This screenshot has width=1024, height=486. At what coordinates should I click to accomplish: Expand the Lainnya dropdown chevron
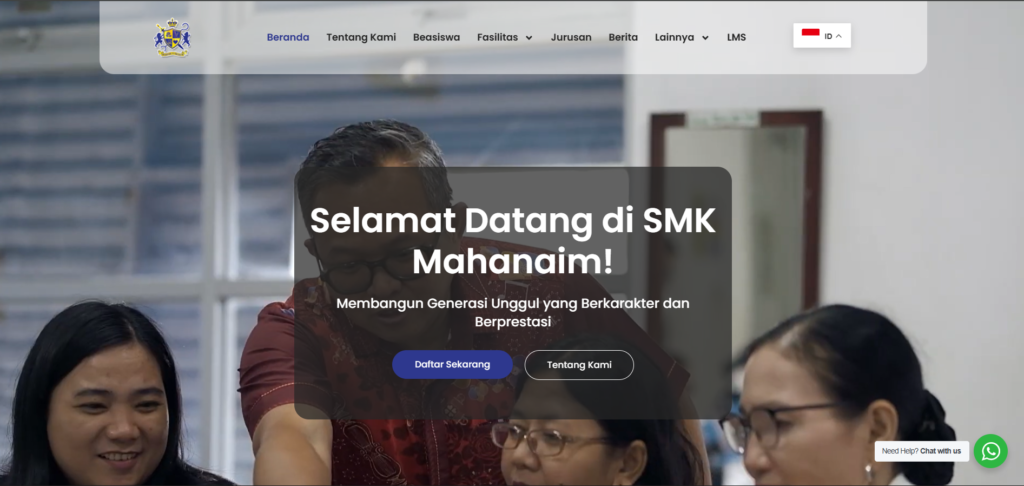coord(705,38)
